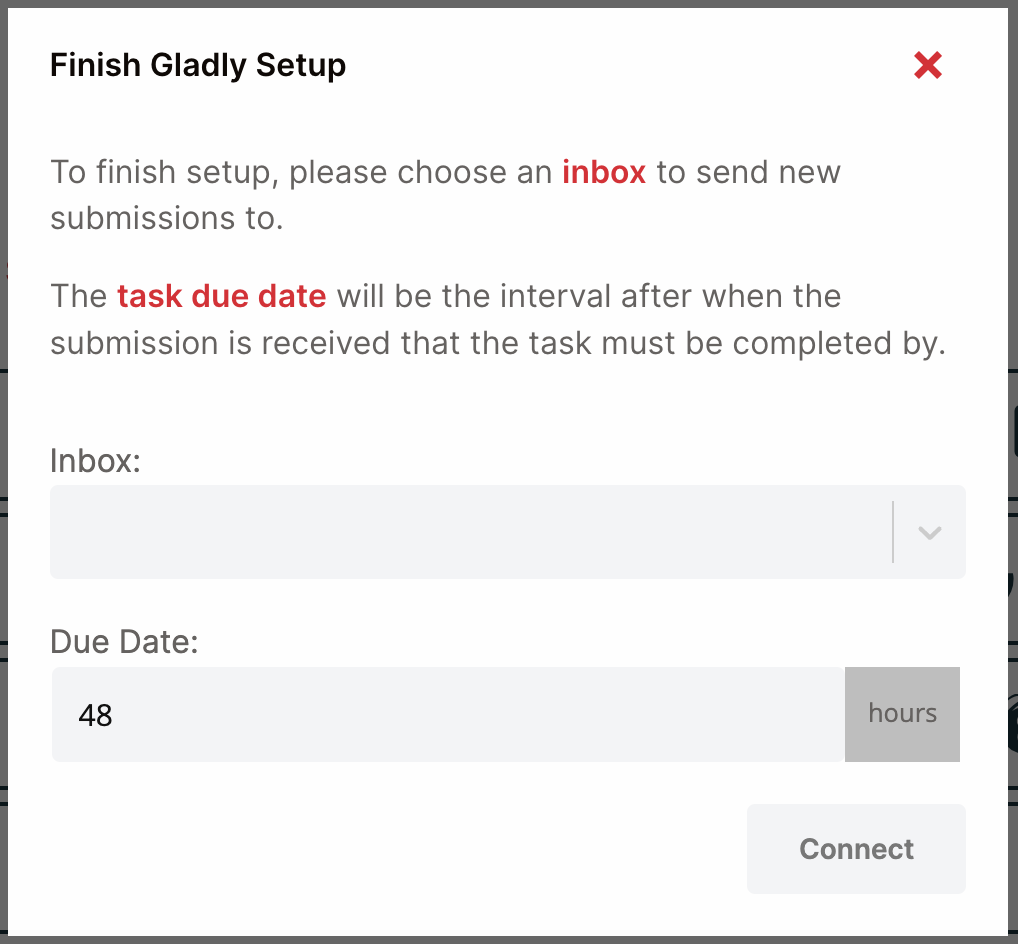Click the Inbox field label
This screenshot has width=1018, height=944.
(95, 461)
